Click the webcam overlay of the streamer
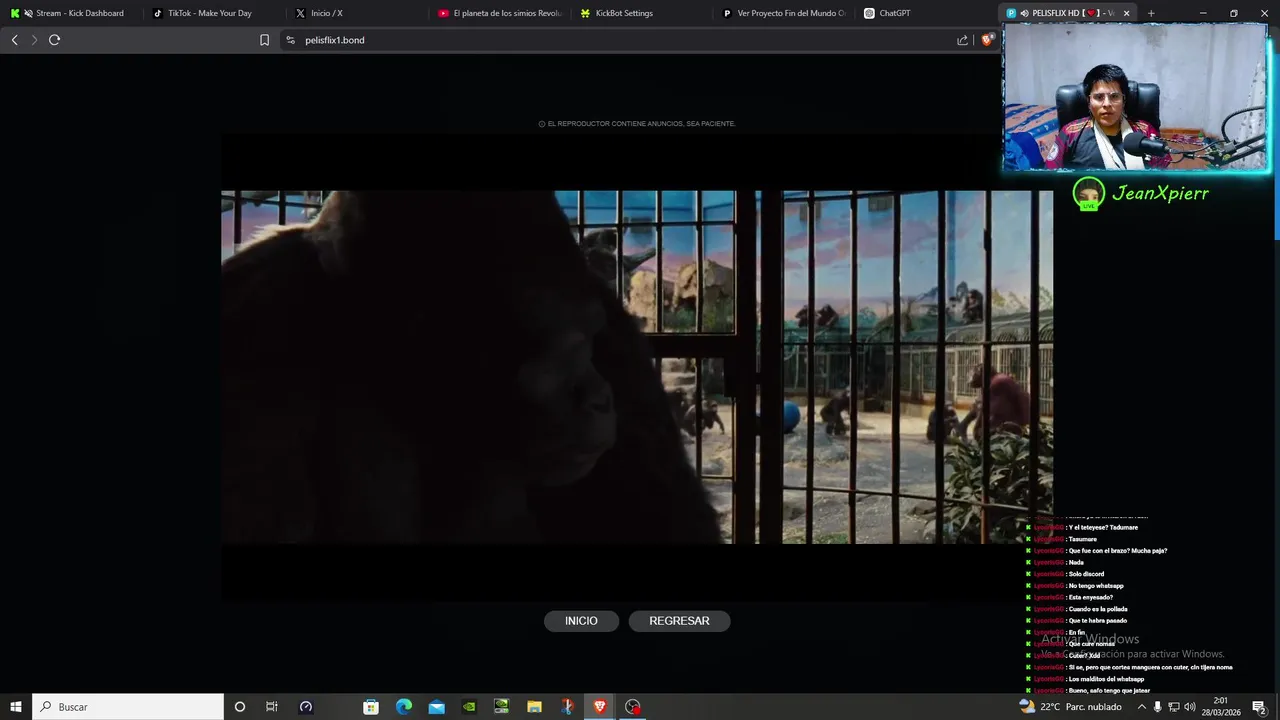The width and height of the screenshot is (1280, 720). 1135,98
